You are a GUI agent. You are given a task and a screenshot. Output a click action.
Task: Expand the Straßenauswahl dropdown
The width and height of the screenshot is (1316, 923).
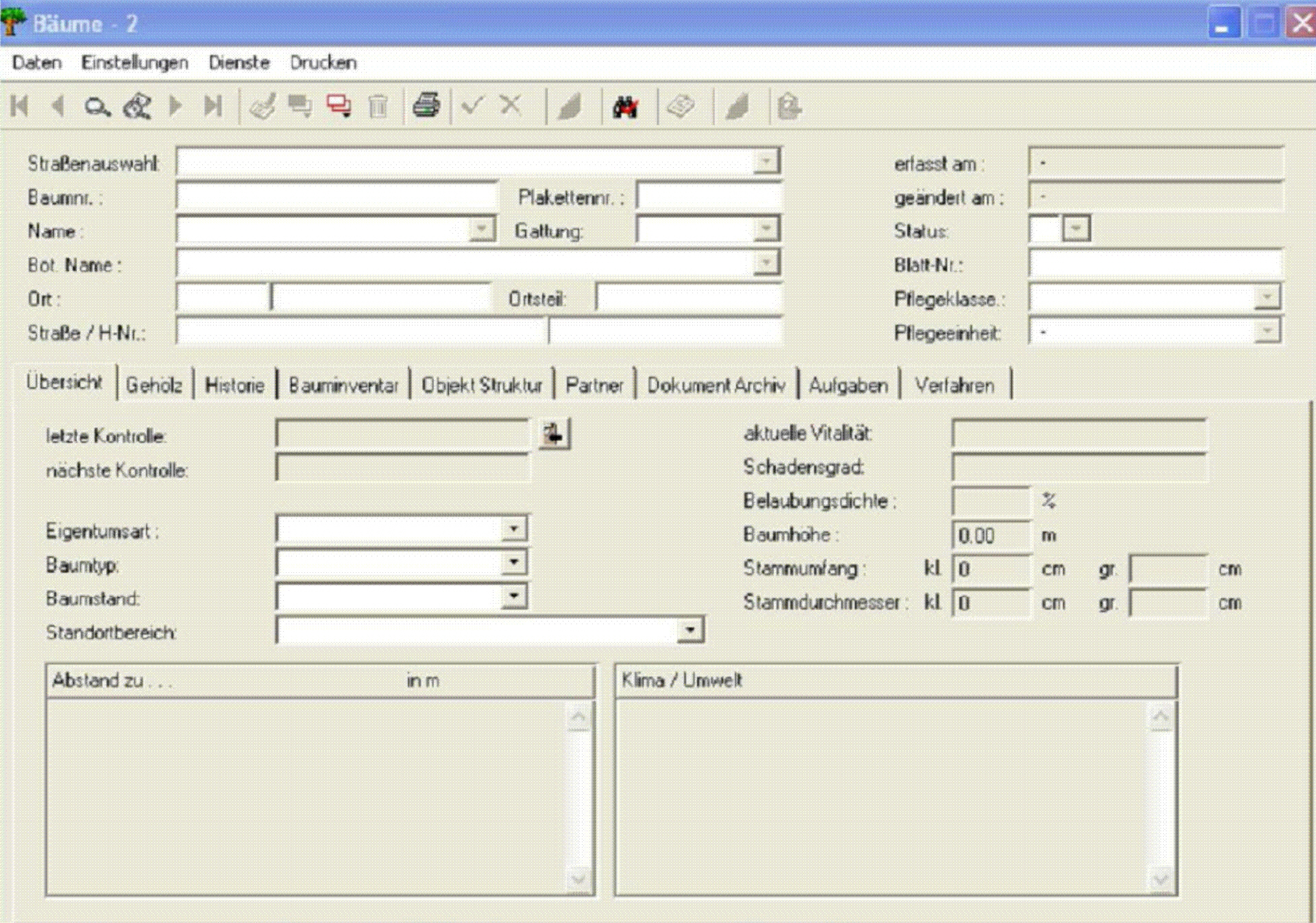point(766,162)
